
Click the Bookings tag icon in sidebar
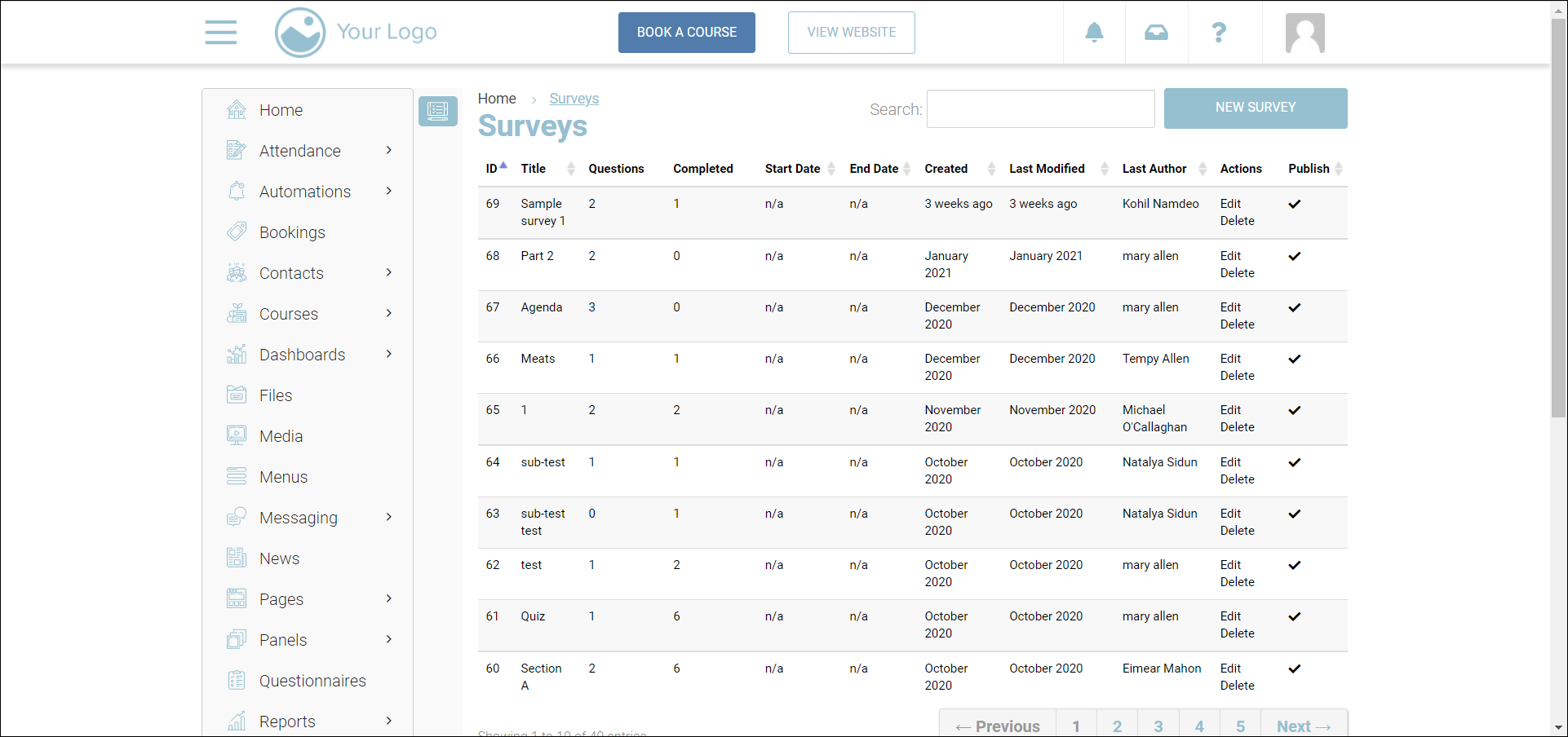tap(237, 232)
